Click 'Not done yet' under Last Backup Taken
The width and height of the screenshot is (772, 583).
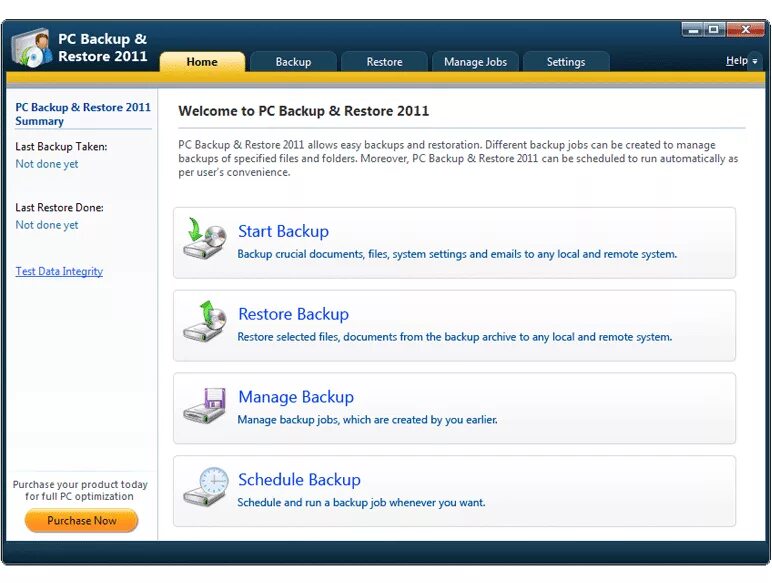click(x=47, y=164)
